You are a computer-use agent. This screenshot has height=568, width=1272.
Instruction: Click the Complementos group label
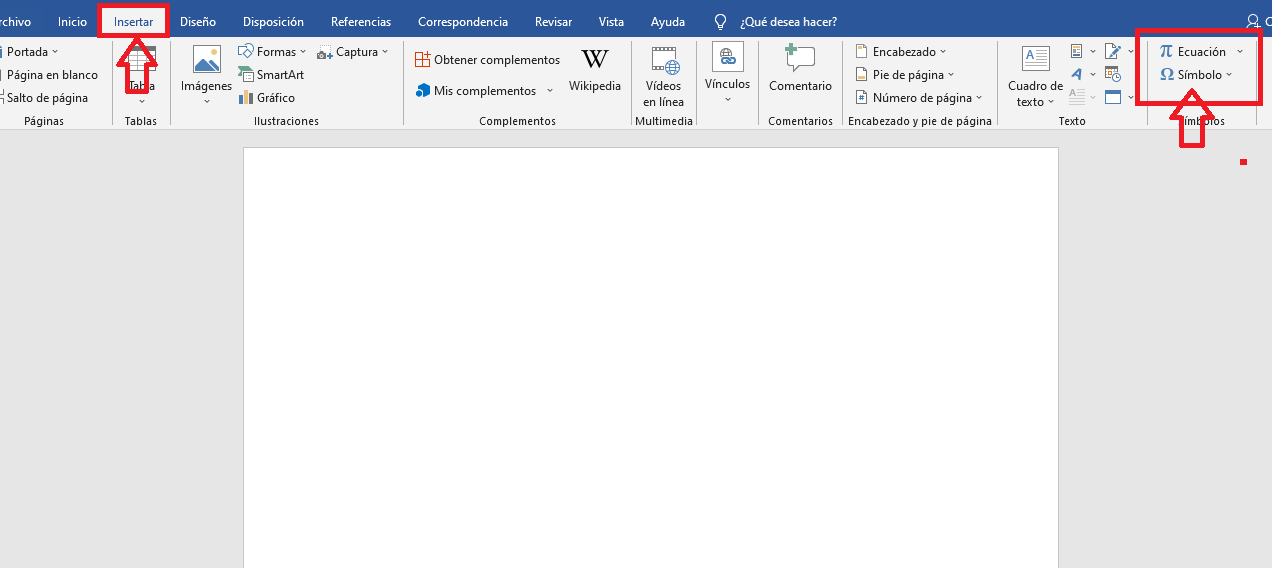517,121
